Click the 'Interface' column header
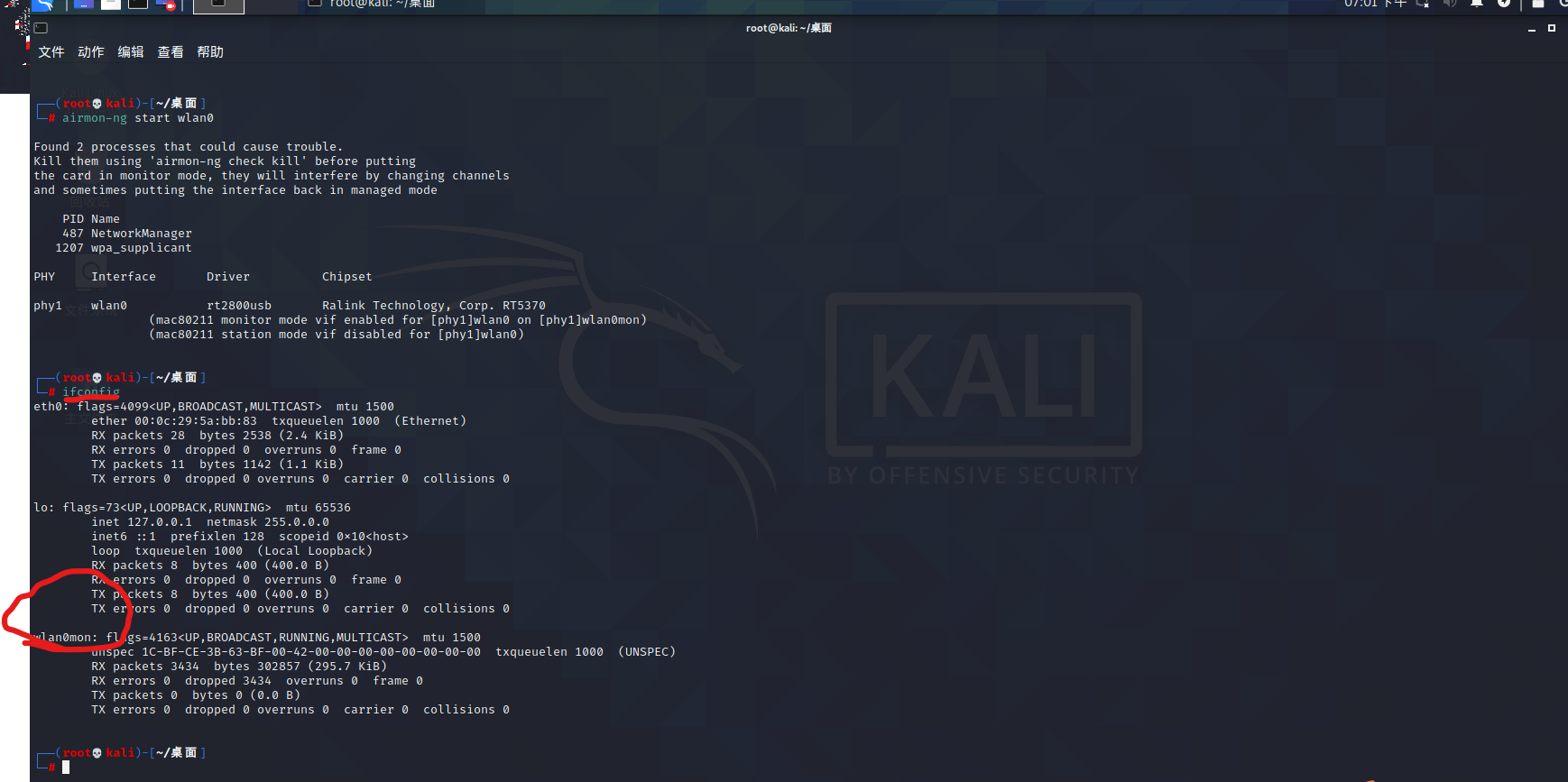1568x782 pixels. (x=124, y=277)
